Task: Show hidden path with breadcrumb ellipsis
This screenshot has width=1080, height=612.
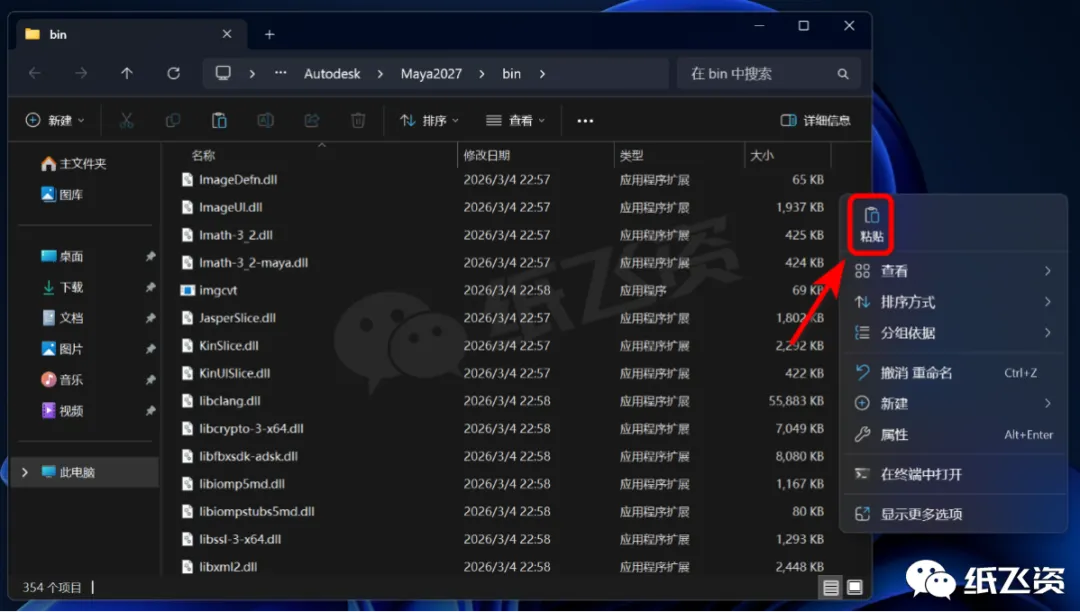Action: pyautogui.click(x=280, y=73)
